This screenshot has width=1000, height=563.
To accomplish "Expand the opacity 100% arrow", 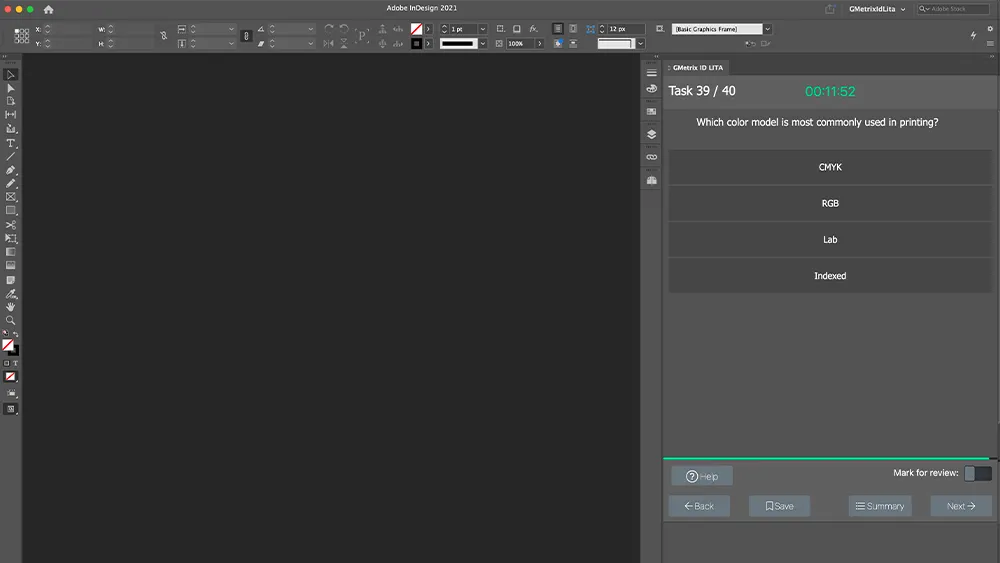I will click(540, 44).
